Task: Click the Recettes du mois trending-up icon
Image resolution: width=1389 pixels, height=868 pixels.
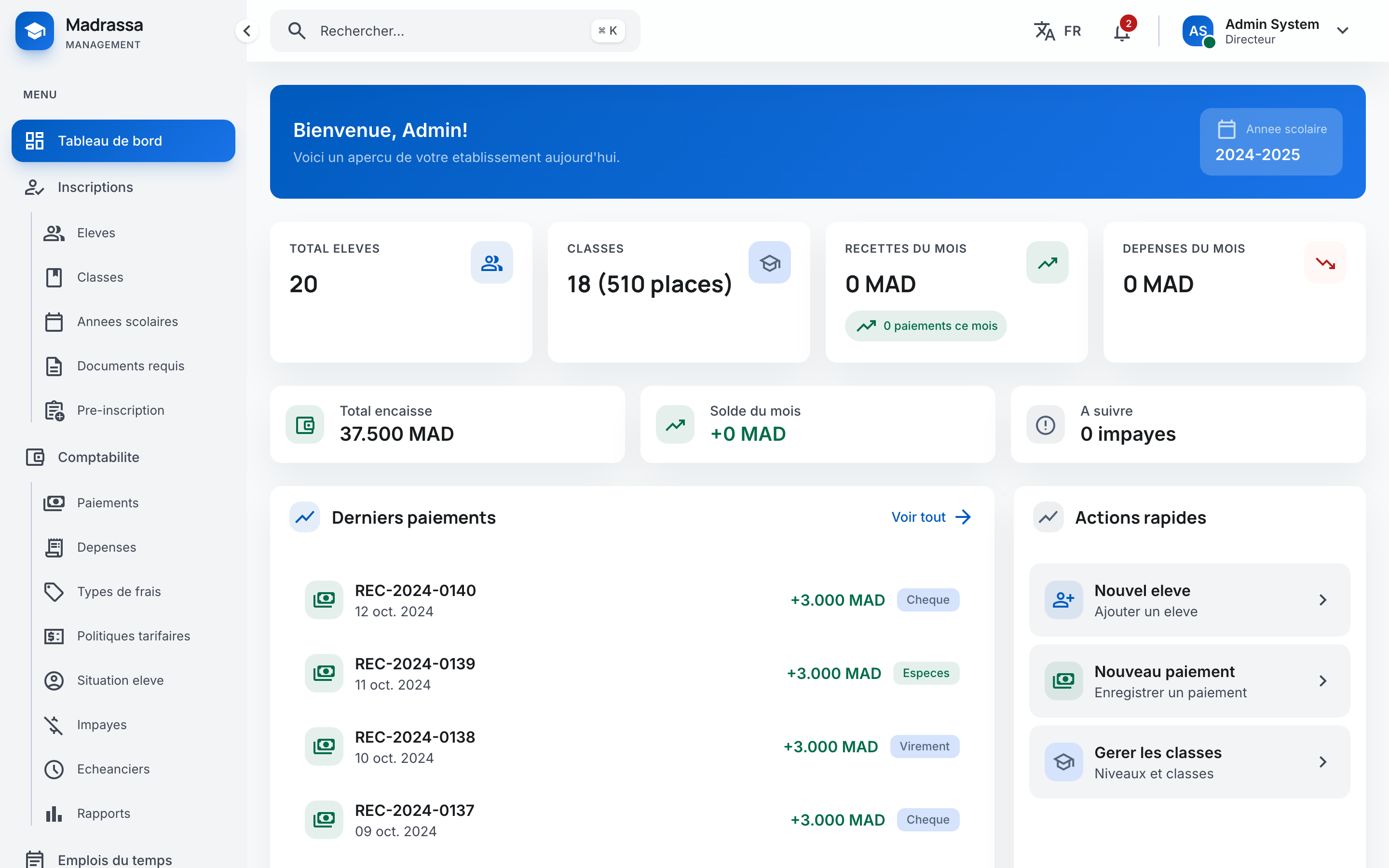Action: [1047, 263]
